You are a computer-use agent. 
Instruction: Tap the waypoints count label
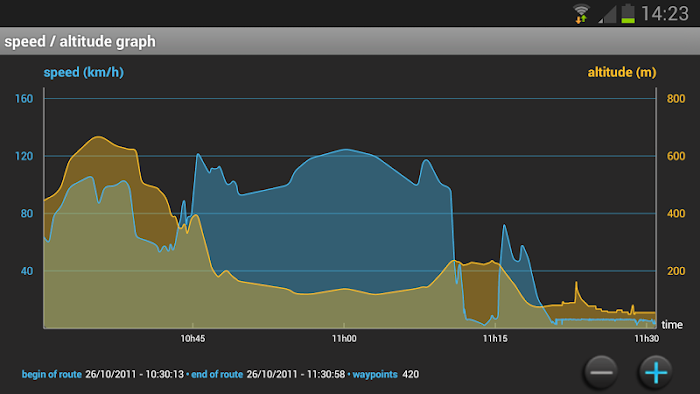[x=375, y=374]
